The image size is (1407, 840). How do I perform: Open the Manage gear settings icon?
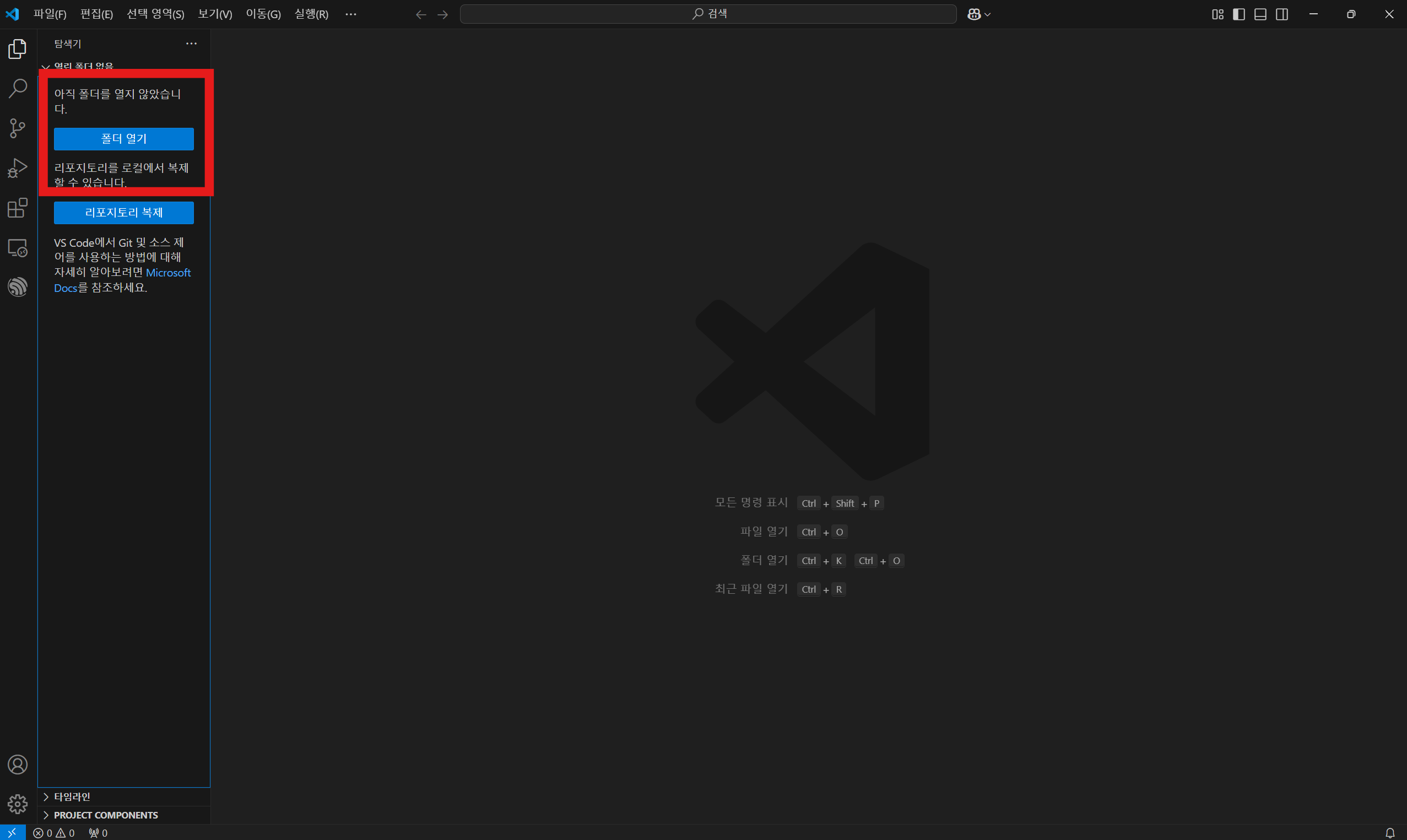pos(18,804)
